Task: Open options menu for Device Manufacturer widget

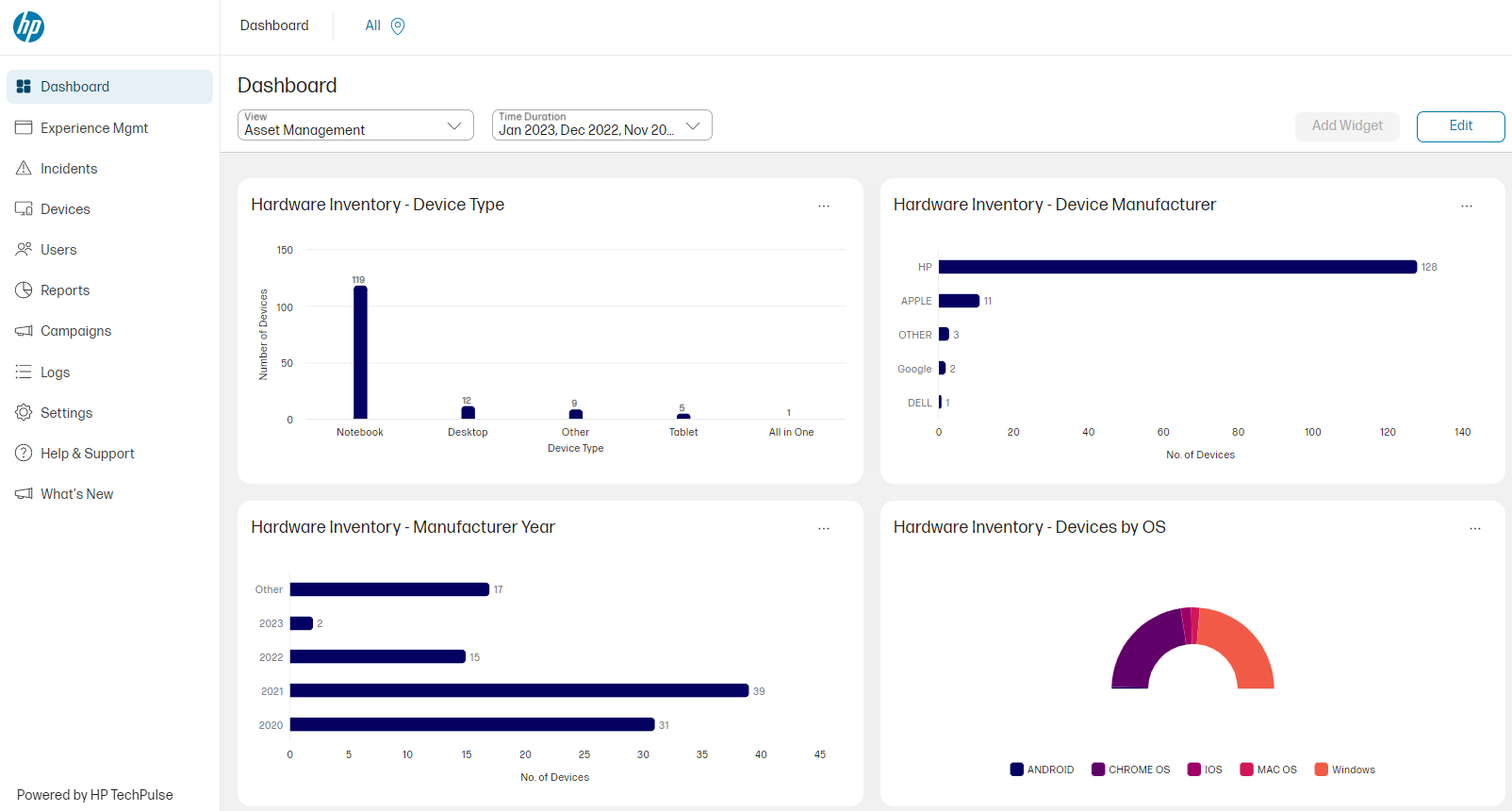Action: 1467,206
